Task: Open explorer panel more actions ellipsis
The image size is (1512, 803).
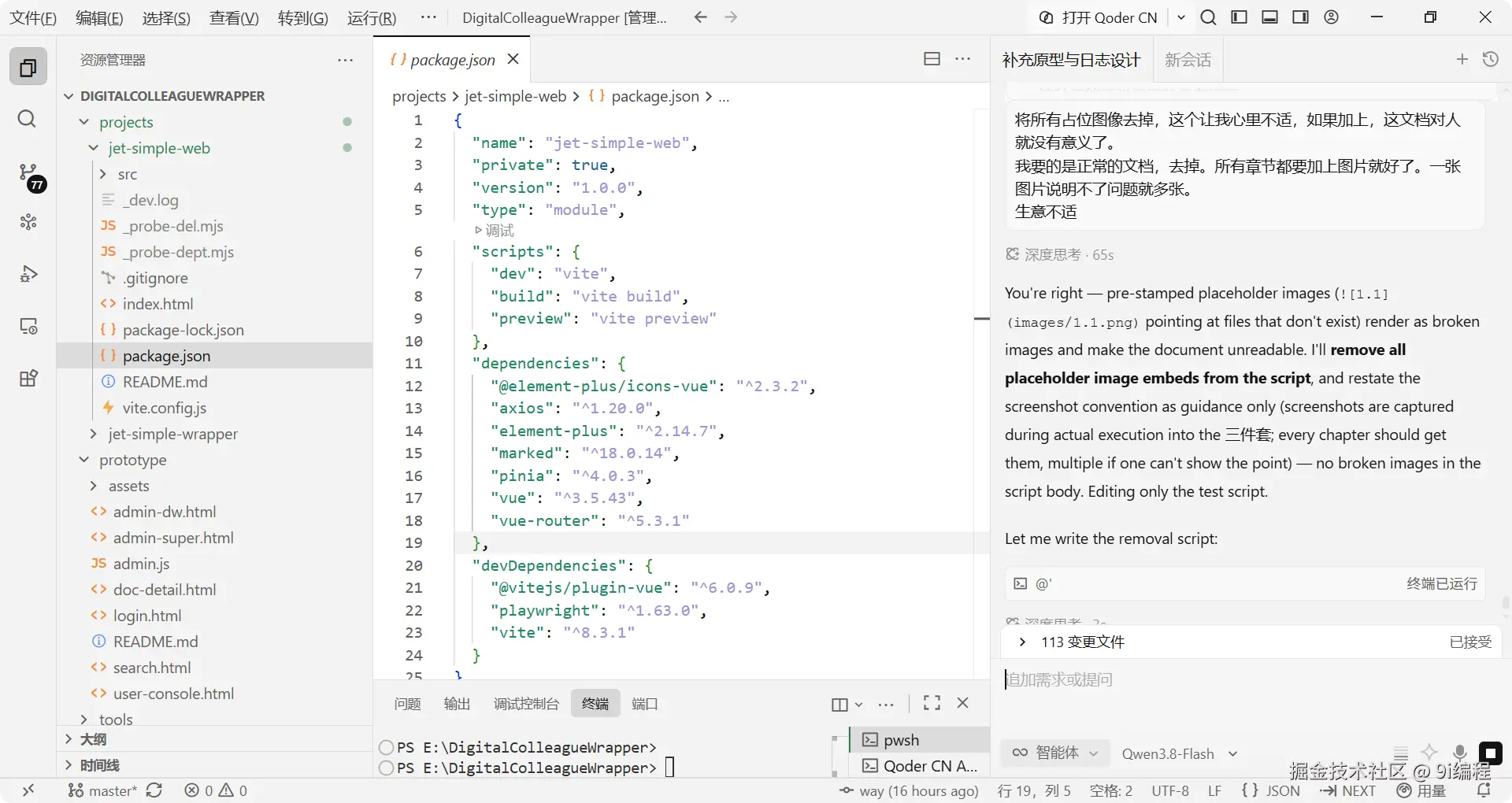Action: (345, 60)
